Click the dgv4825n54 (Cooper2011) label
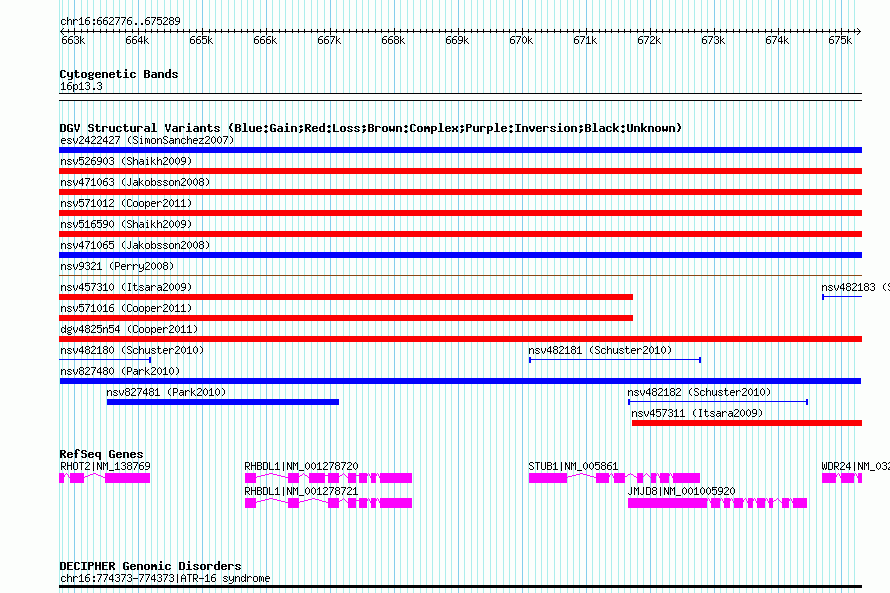Image resolution: width=890 pixels, height=593 pixels. [x=129, y=329]
